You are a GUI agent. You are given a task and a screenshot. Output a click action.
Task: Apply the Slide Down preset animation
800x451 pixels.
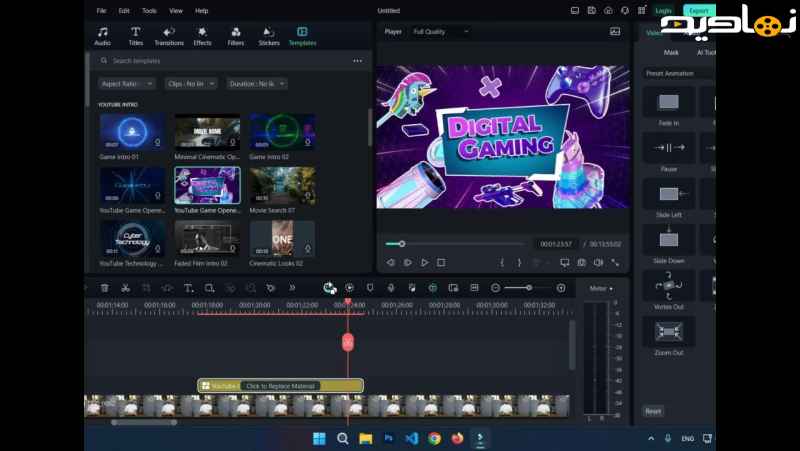[x=668, y=244]
